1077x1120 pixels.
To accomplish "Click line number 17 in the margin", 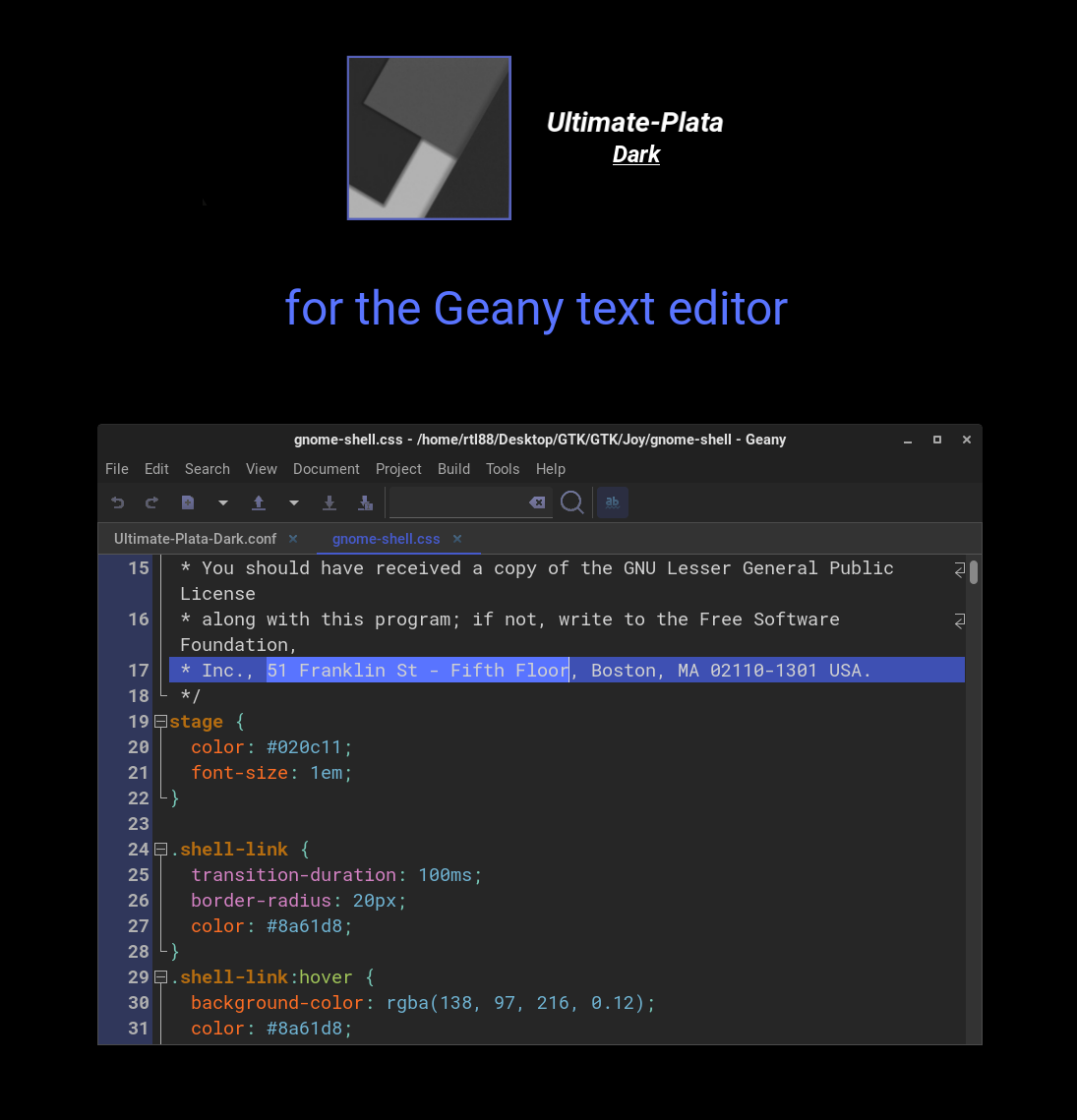I will (139, 670).
